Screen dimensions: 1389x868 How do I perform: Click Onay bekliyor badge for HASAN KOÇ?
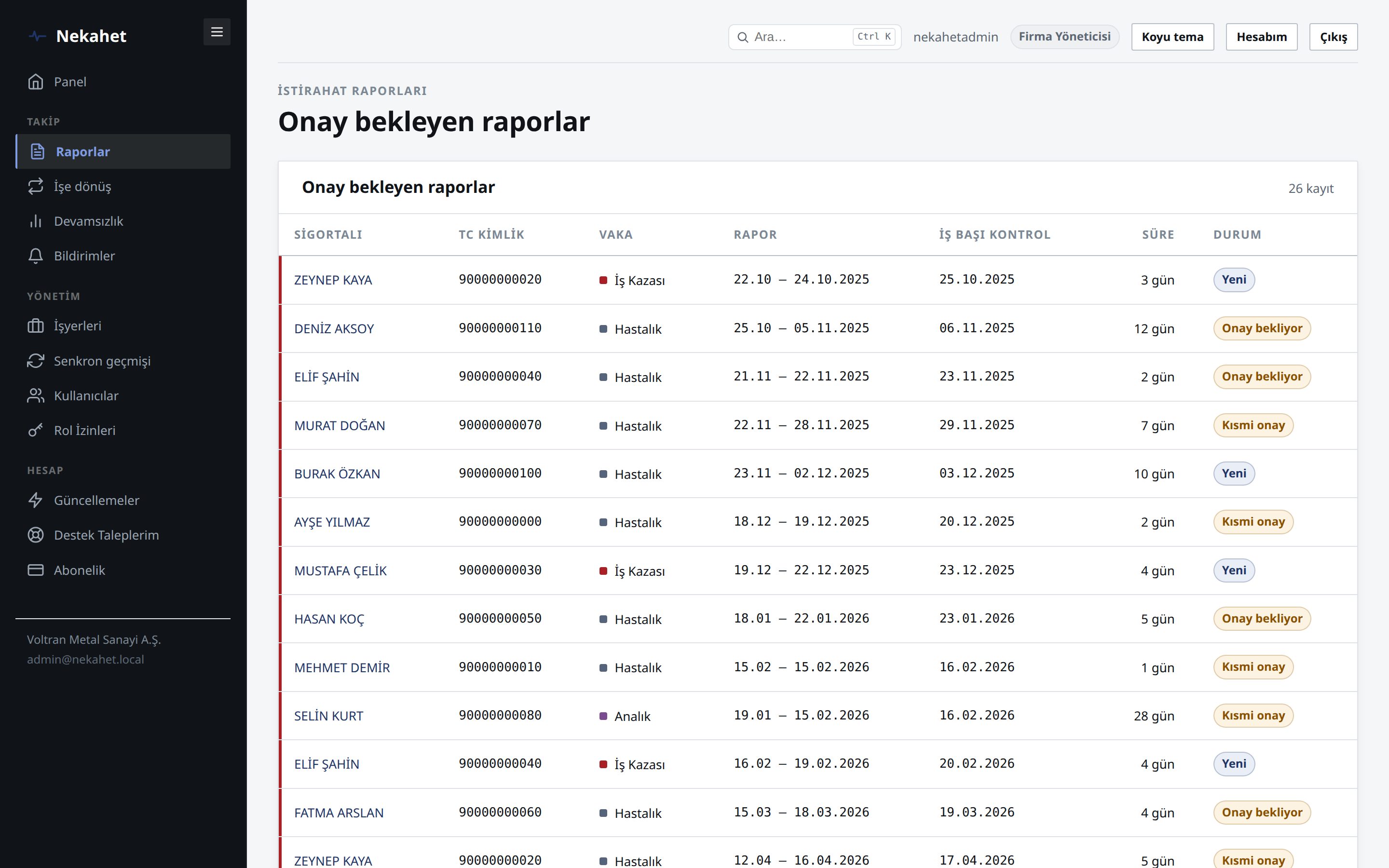tap(1262, 619)
